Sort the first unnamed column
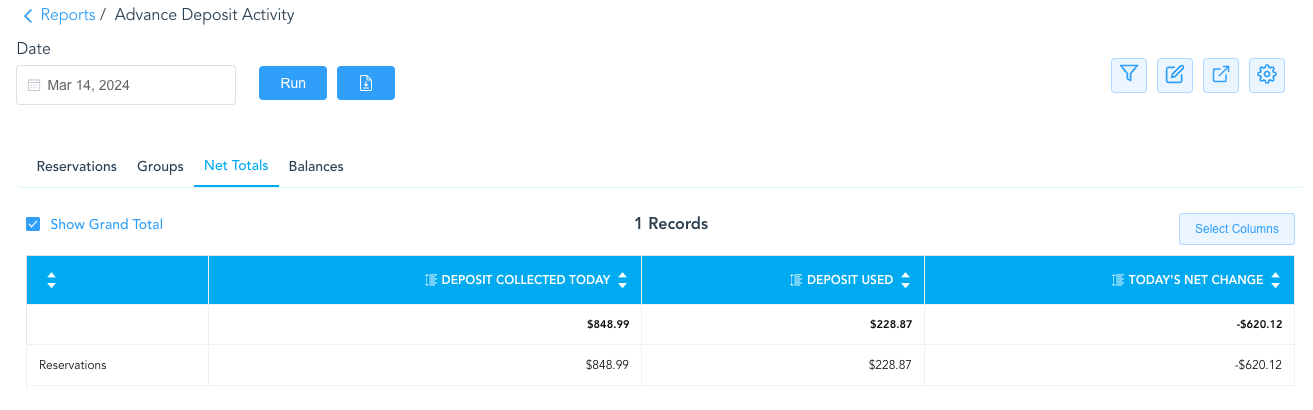Image resolution: width=1313 pixels, height=410 pixels. click(52, 281)
